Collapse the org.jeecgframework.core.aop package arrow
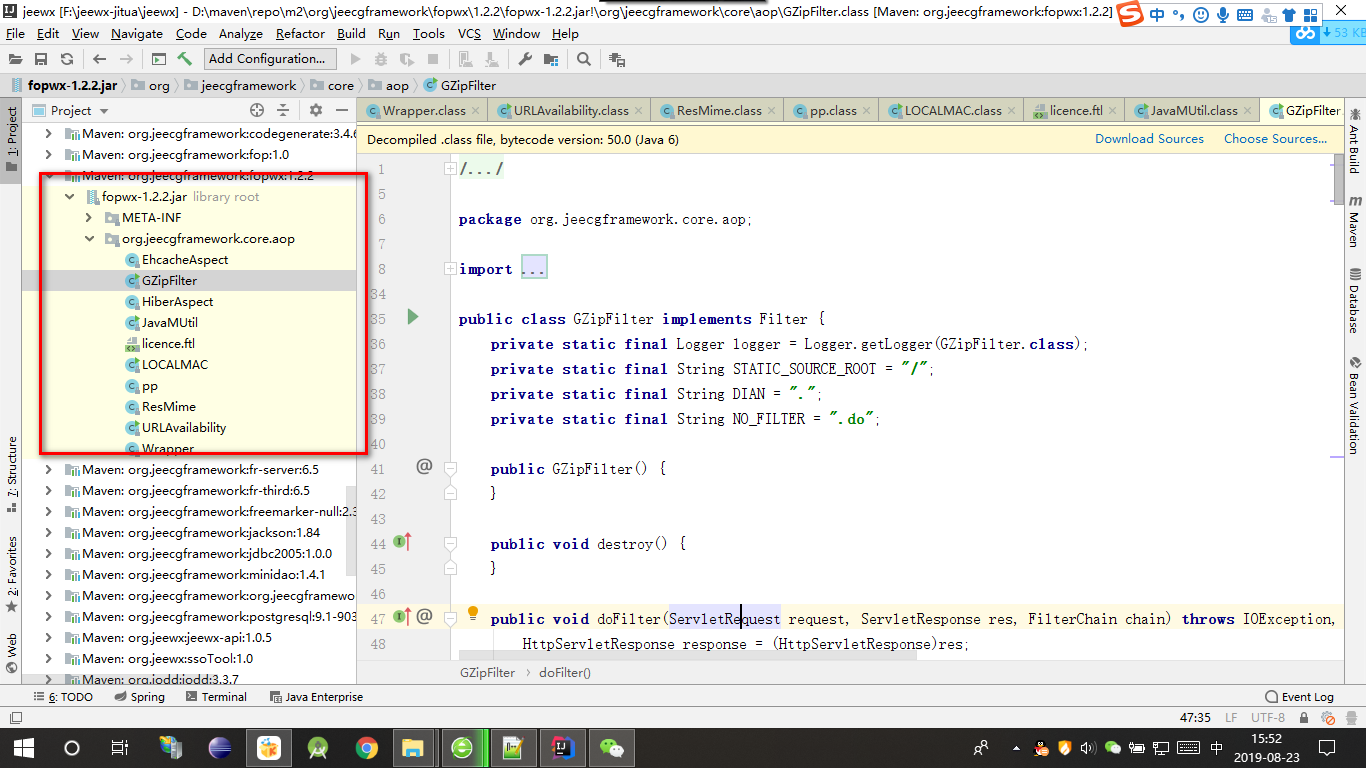The height and width of the screenshot is (768, 1366). click(89, 239)
